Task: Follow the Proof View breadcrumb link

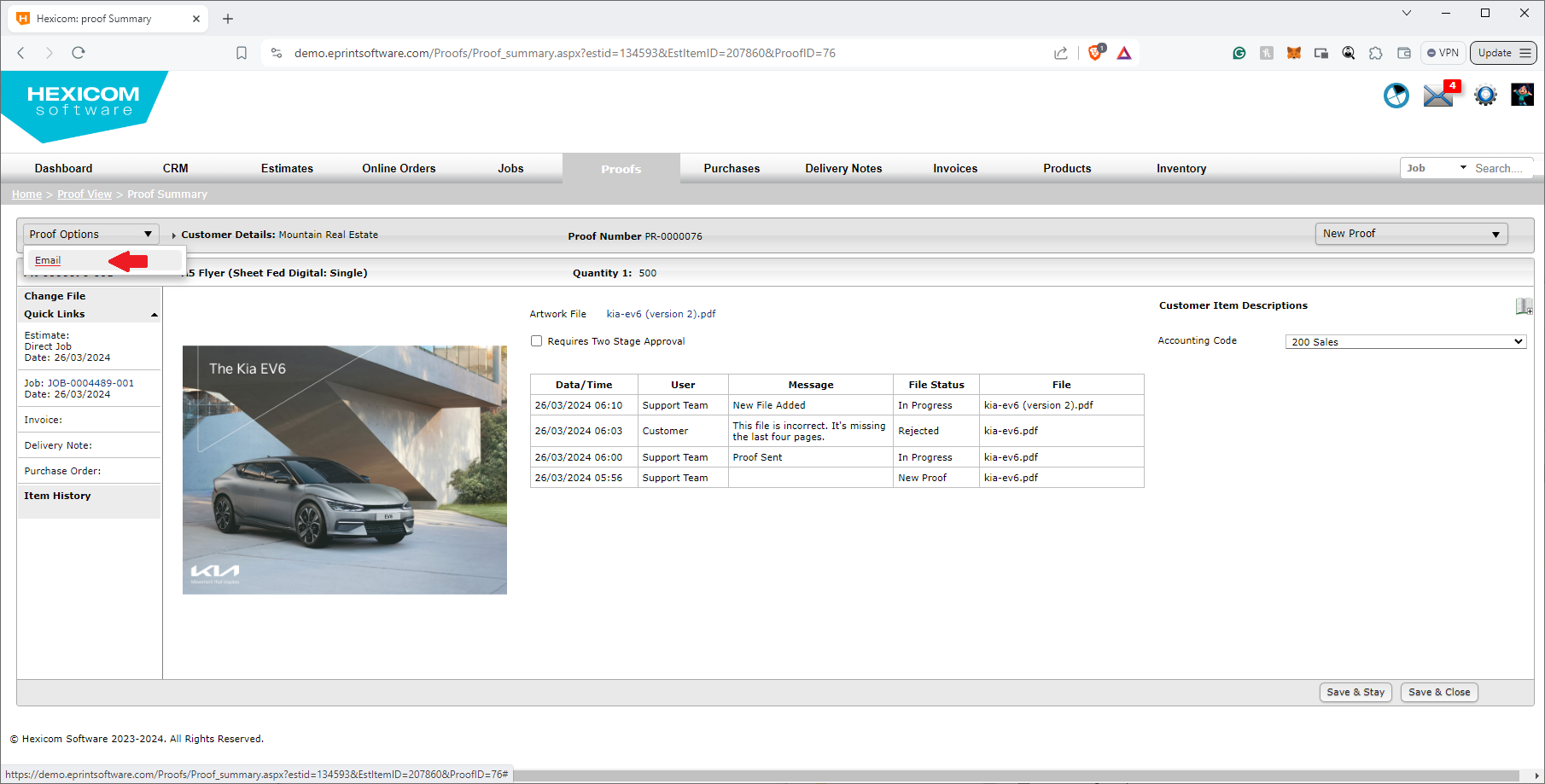Action: click(x=85, y=195)
